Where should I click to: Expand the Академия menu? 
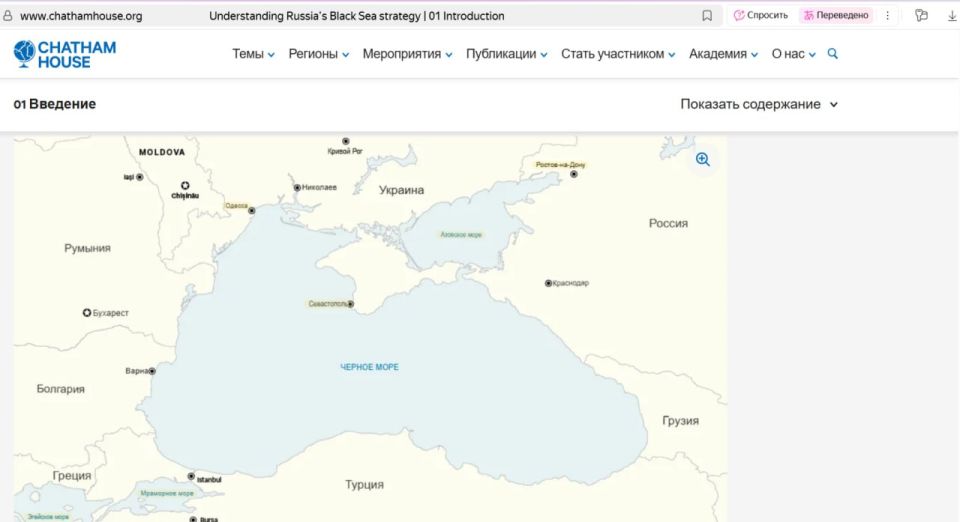[x=723, y=54]
